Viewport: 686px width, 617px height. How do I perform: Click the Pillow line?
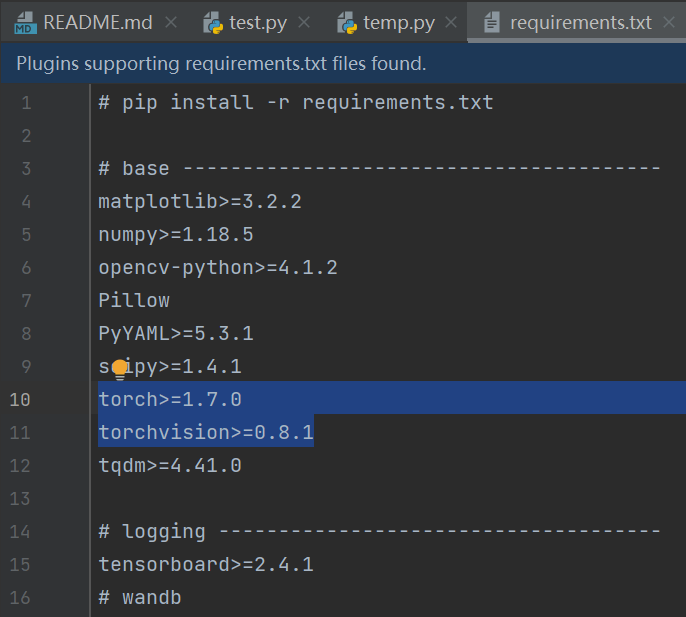(134, 301)
